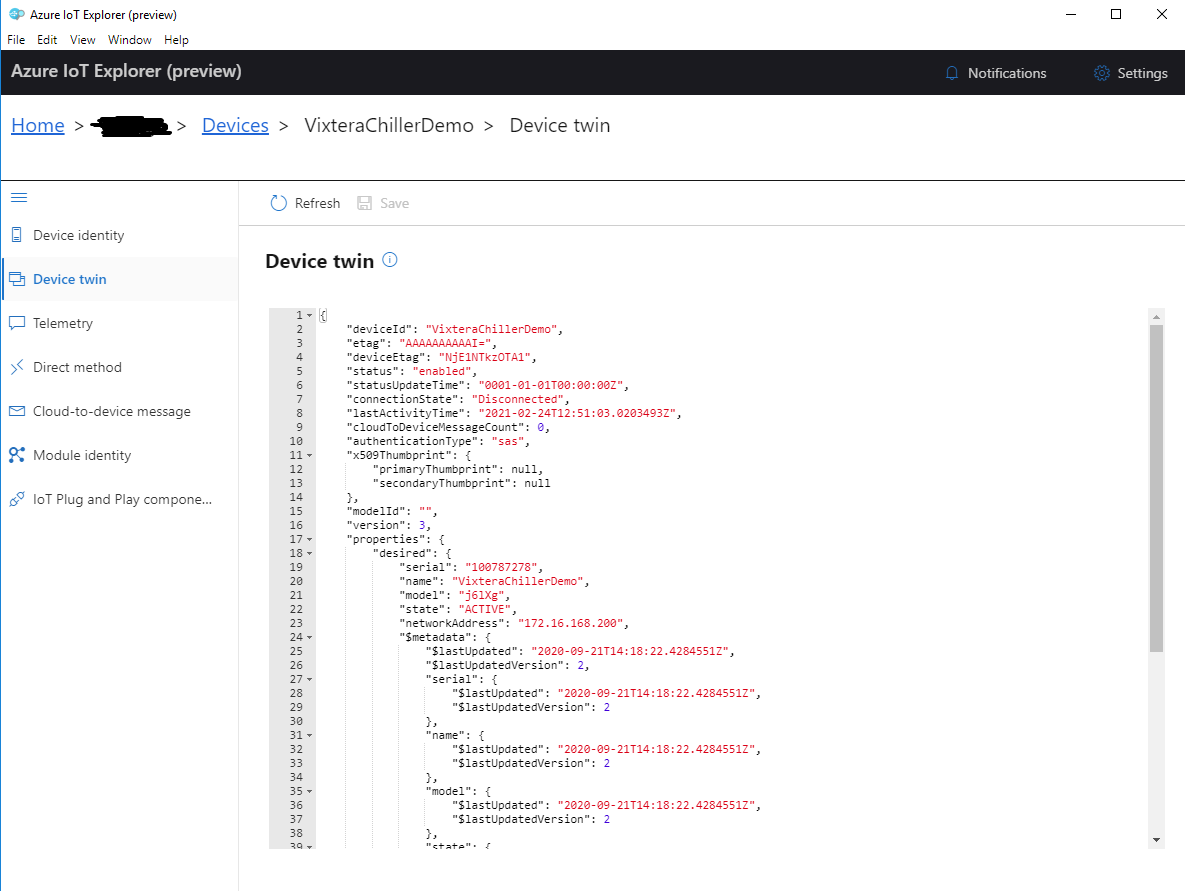Viewport: 1185px width, 891px height.
Task: Click the Refresh button label
Action: (x=317, y=203)
